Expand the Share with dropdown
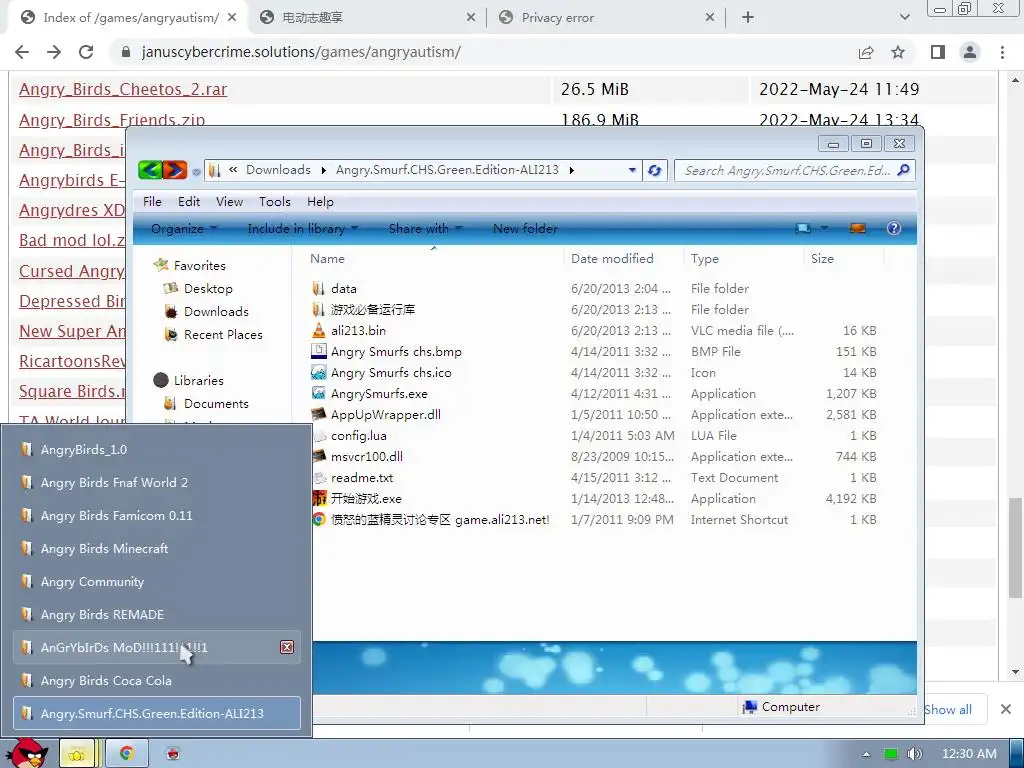The width and height of the screenshot is (1024, 768). (458, 229)
